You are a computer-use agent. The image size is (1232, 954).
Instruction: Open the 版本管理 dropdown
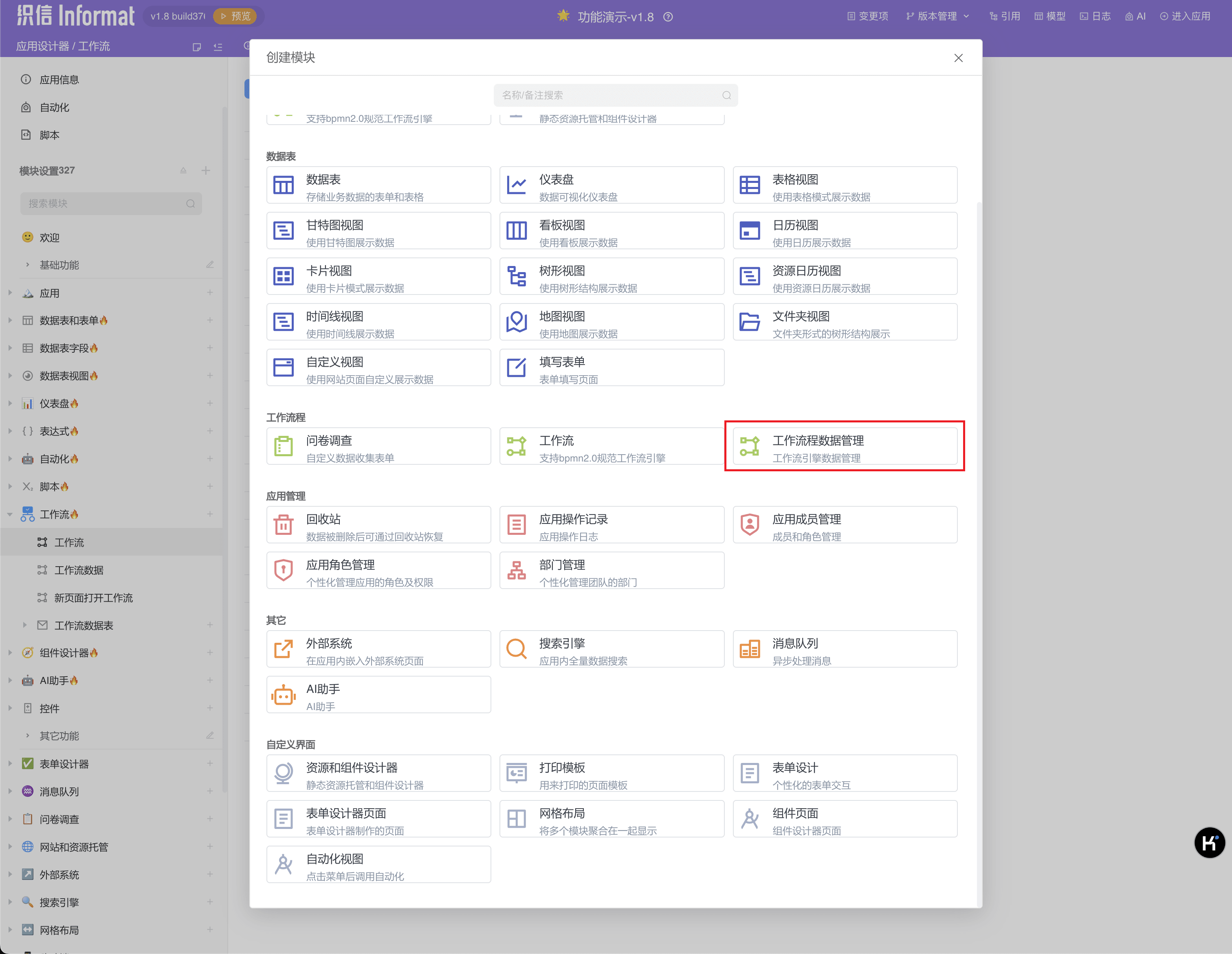click(937, 16)
